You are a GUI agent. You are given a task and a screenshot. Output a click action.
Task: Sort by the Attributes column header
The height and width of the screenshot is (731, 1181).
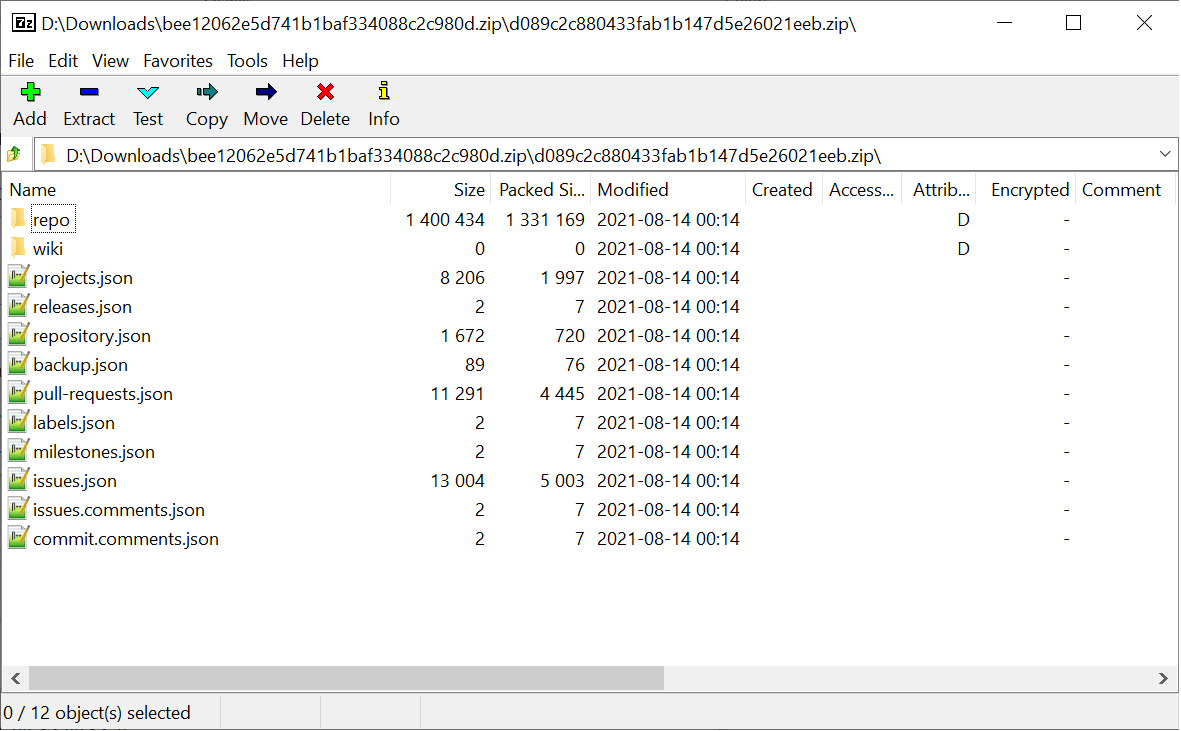(x=937, y=190)
